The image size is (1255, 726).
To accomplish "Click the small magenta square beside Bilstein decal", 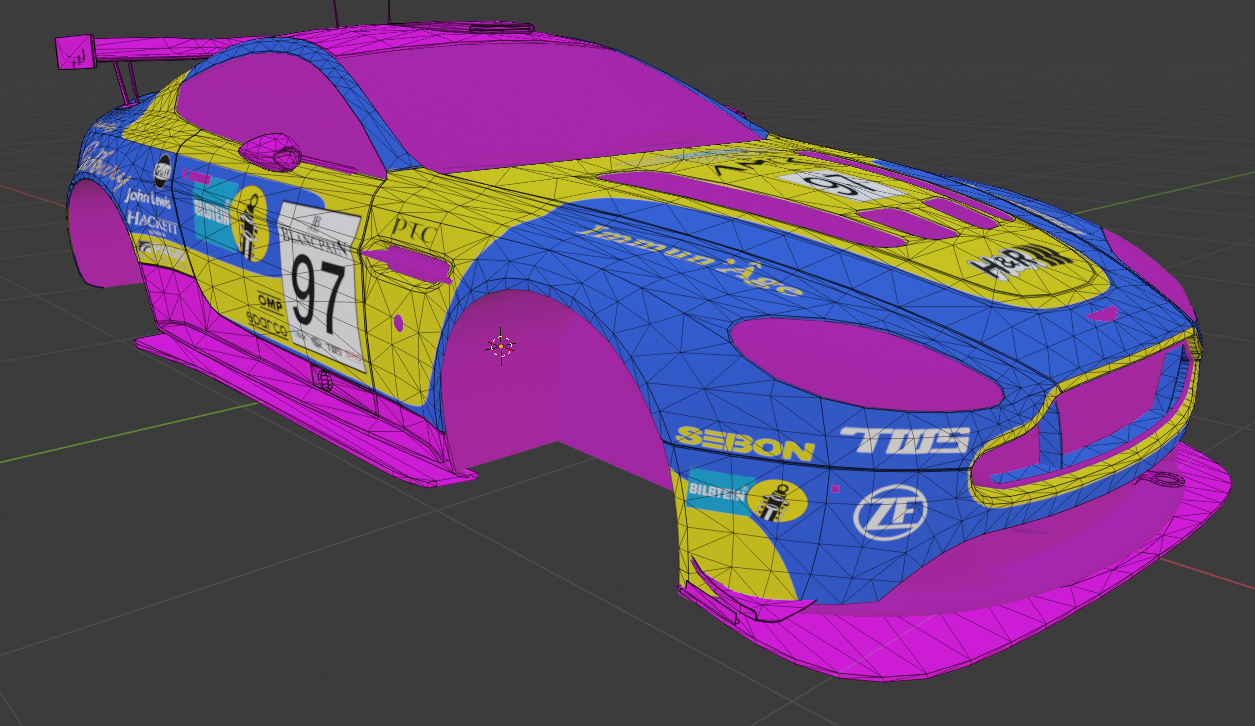I will click(x=835, y=489).
